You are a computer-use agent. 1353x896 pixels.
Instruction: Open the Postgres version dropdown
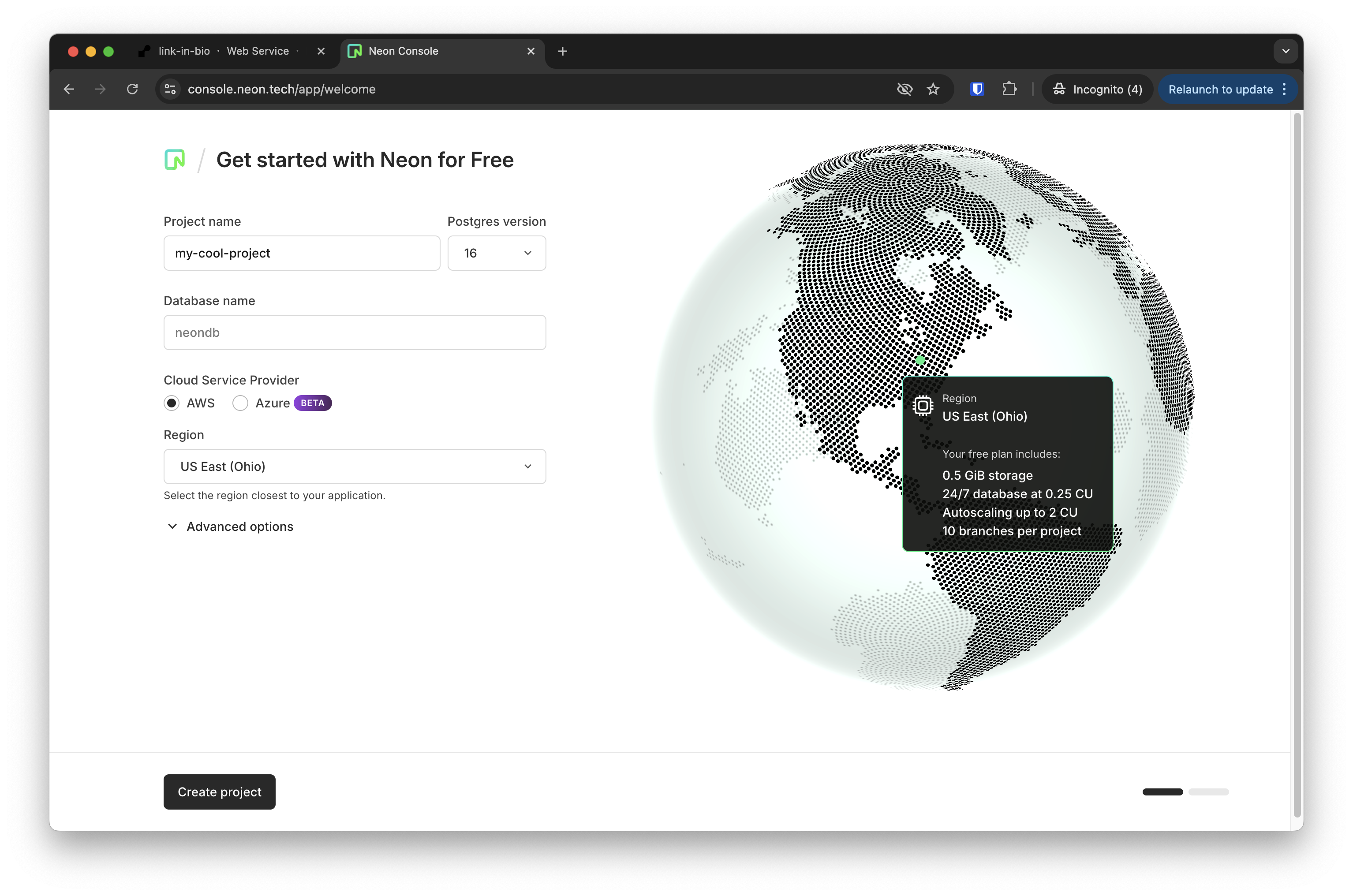pos(497,253)
